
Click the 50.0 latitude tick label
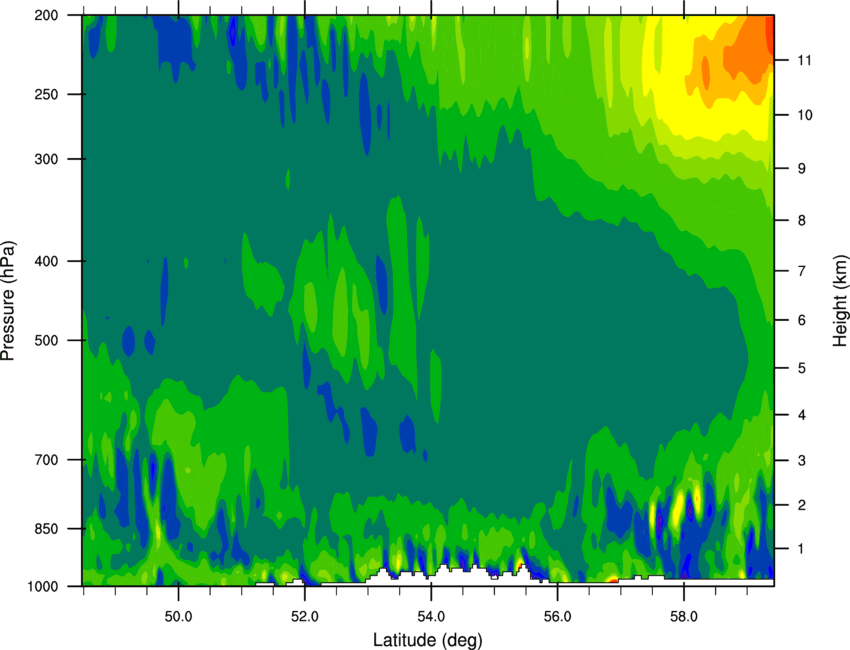(178, 616)
